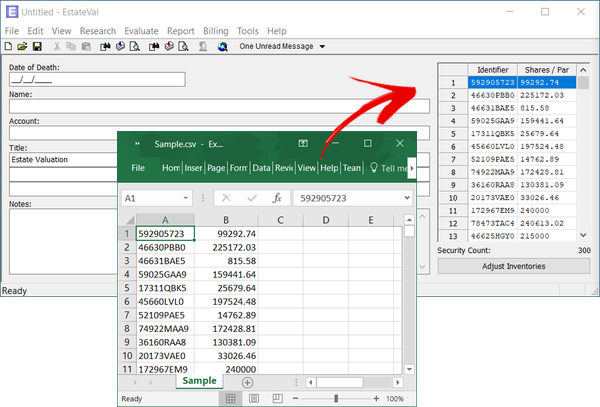Click the Insert Function fx icon
The width and height of the screenshot is (600, 407).
[x=277, y=198]
